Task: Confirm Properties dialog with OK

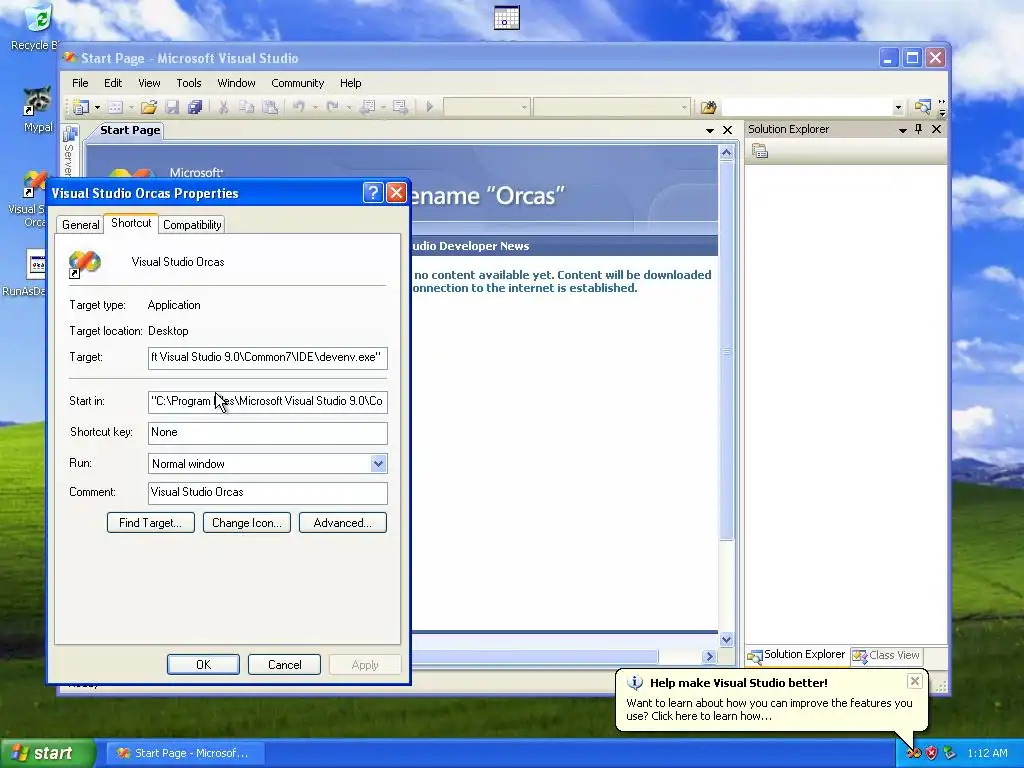Action: [x=203, y=664]
